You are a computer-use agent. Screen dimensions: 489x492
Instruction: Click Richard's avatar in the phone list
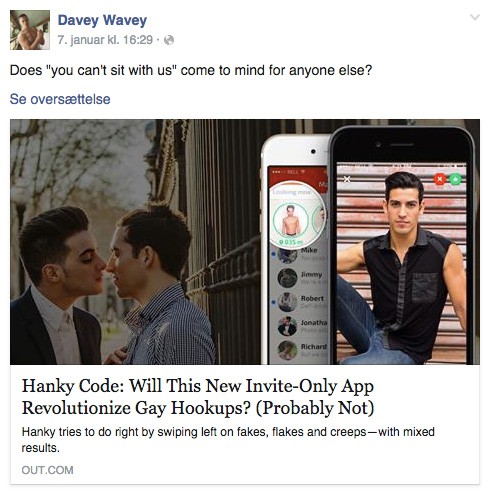(x=287, y=350)
